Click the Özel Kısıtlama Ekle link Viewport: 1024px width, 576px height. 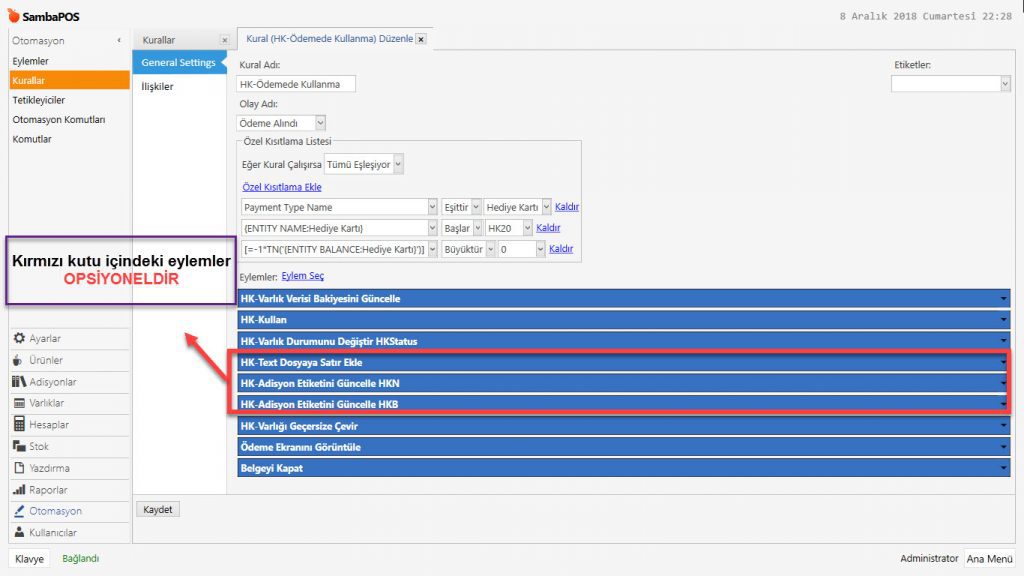click(281, 187)
